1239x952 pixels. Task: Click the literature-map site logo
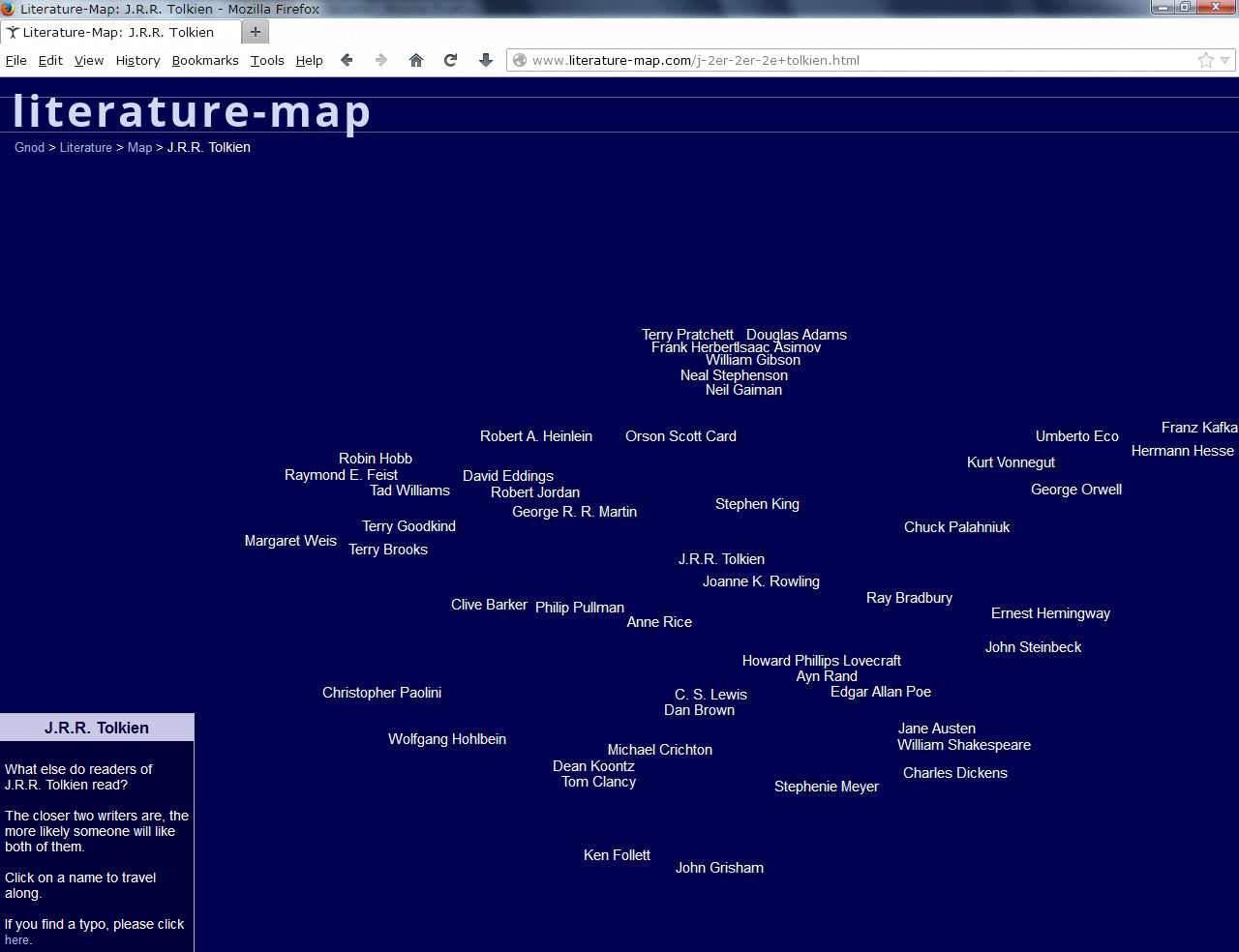192,111
